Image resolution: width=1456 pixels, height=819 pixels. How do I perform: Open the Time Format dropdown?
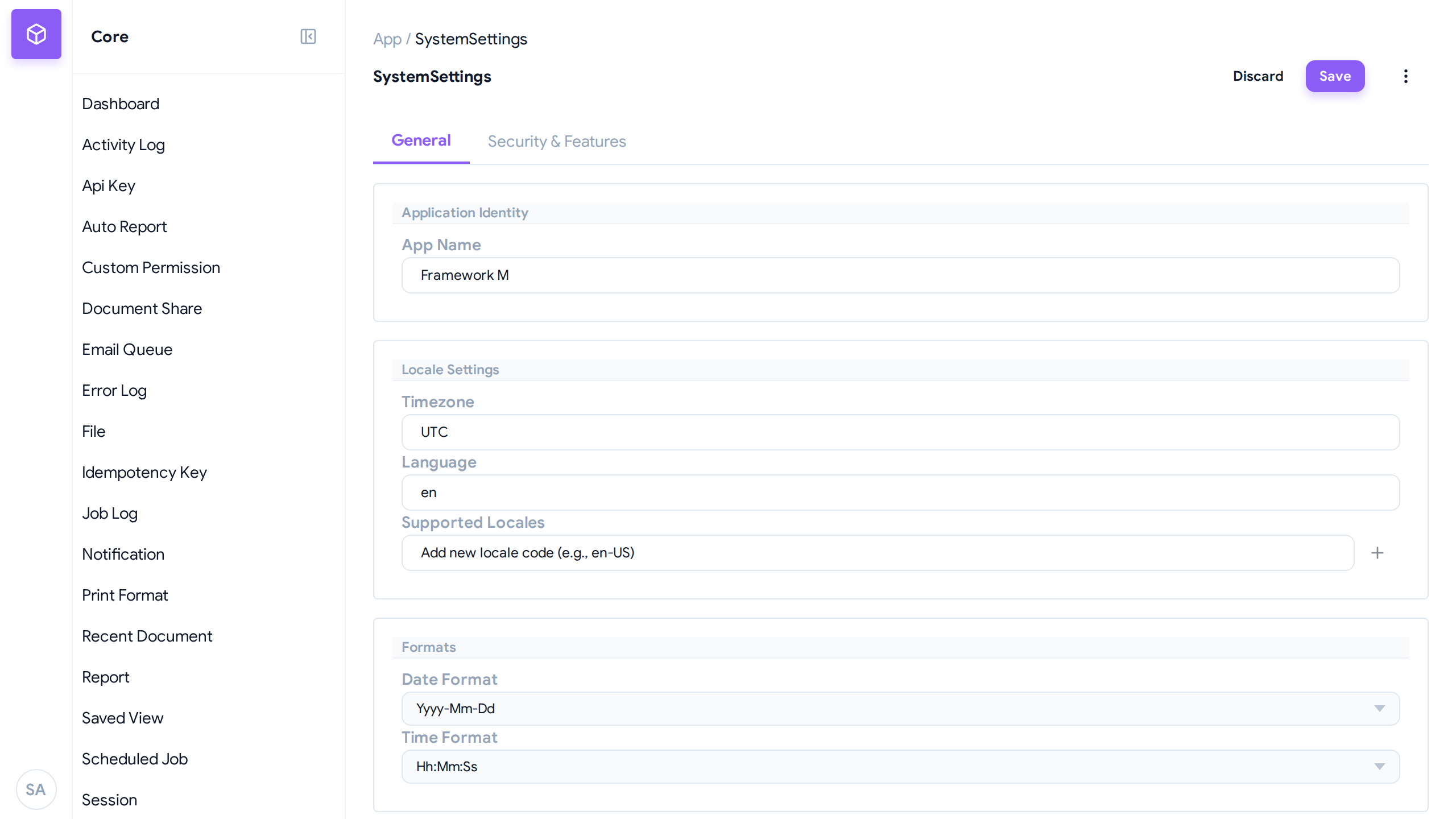[900, 767]
